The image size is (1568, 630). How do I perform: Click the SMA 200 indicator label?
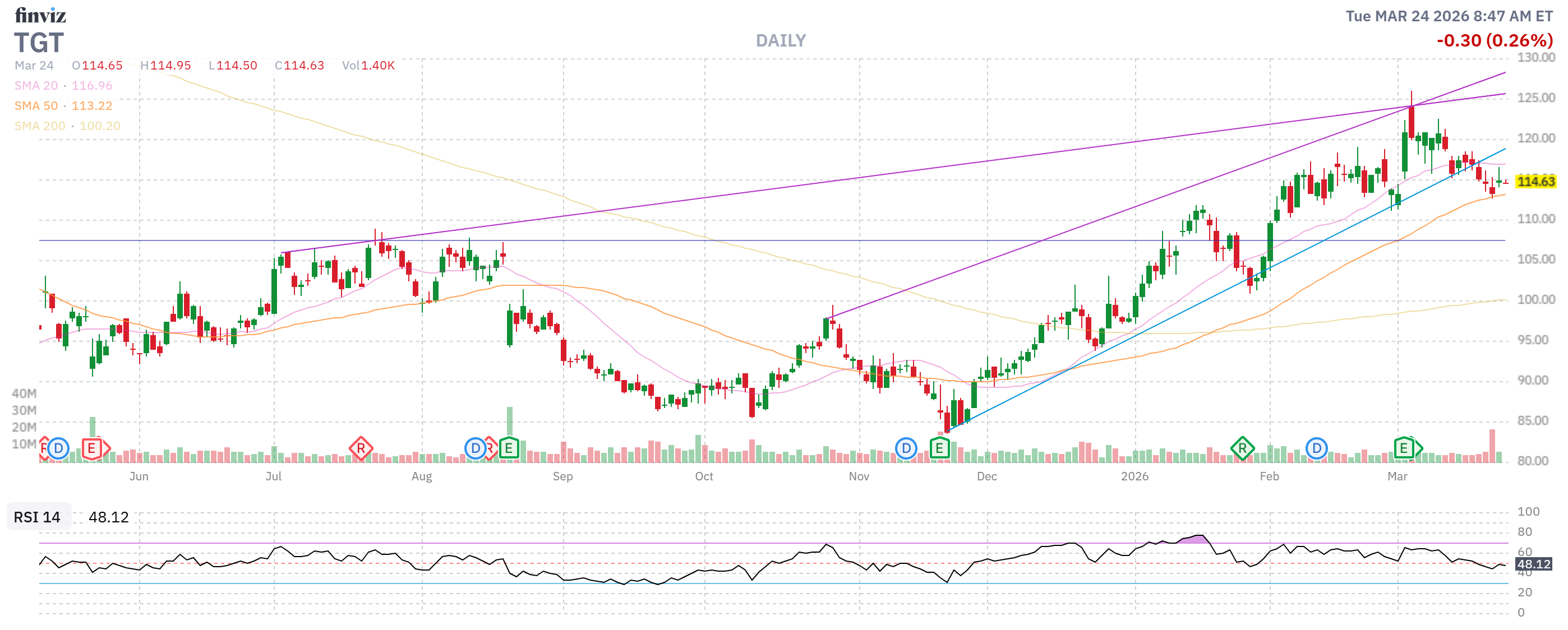point(40,126)
